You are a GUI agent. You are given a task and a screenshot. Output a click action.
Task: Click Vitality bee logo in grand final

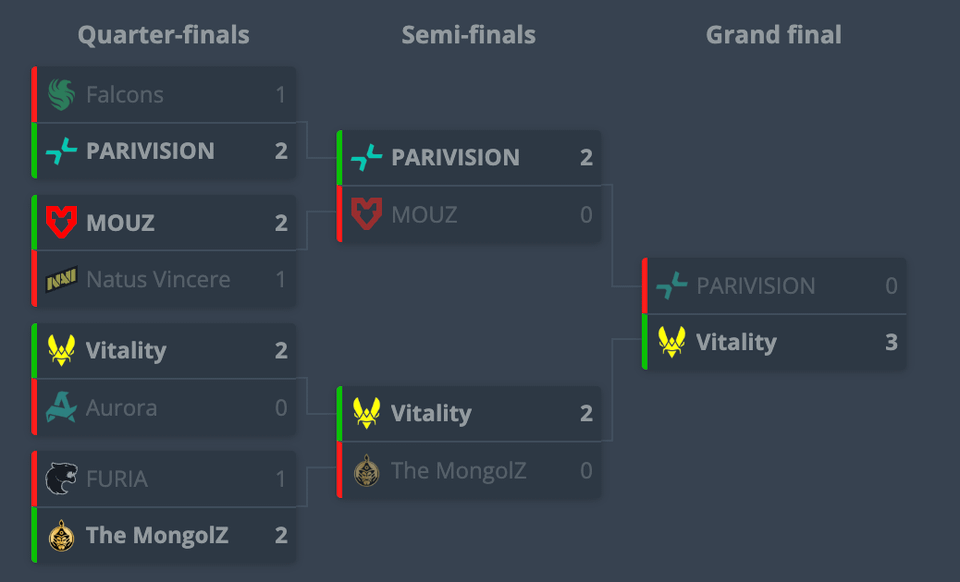(671, 342)
